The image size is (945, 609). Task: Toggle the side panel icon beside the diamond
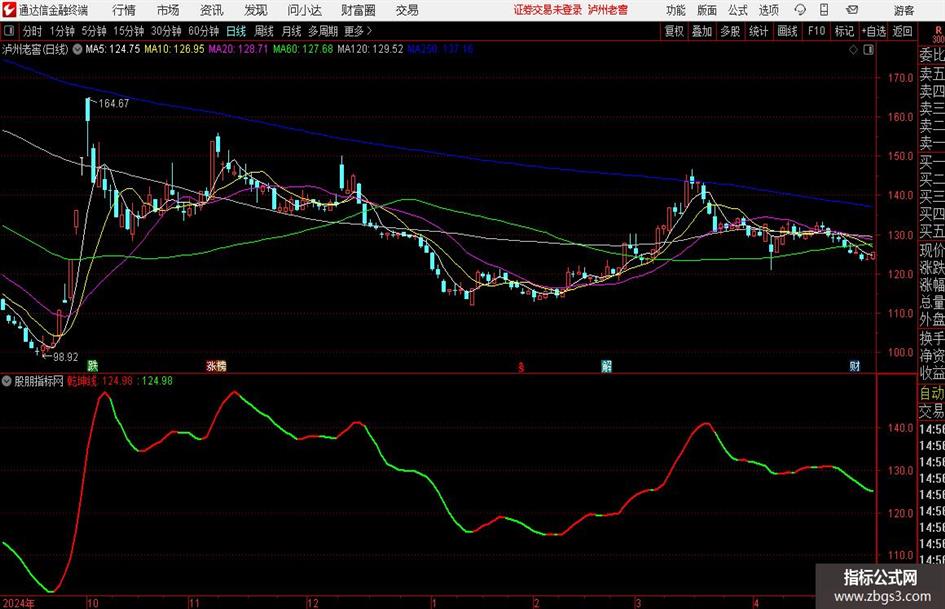point(868,50)
